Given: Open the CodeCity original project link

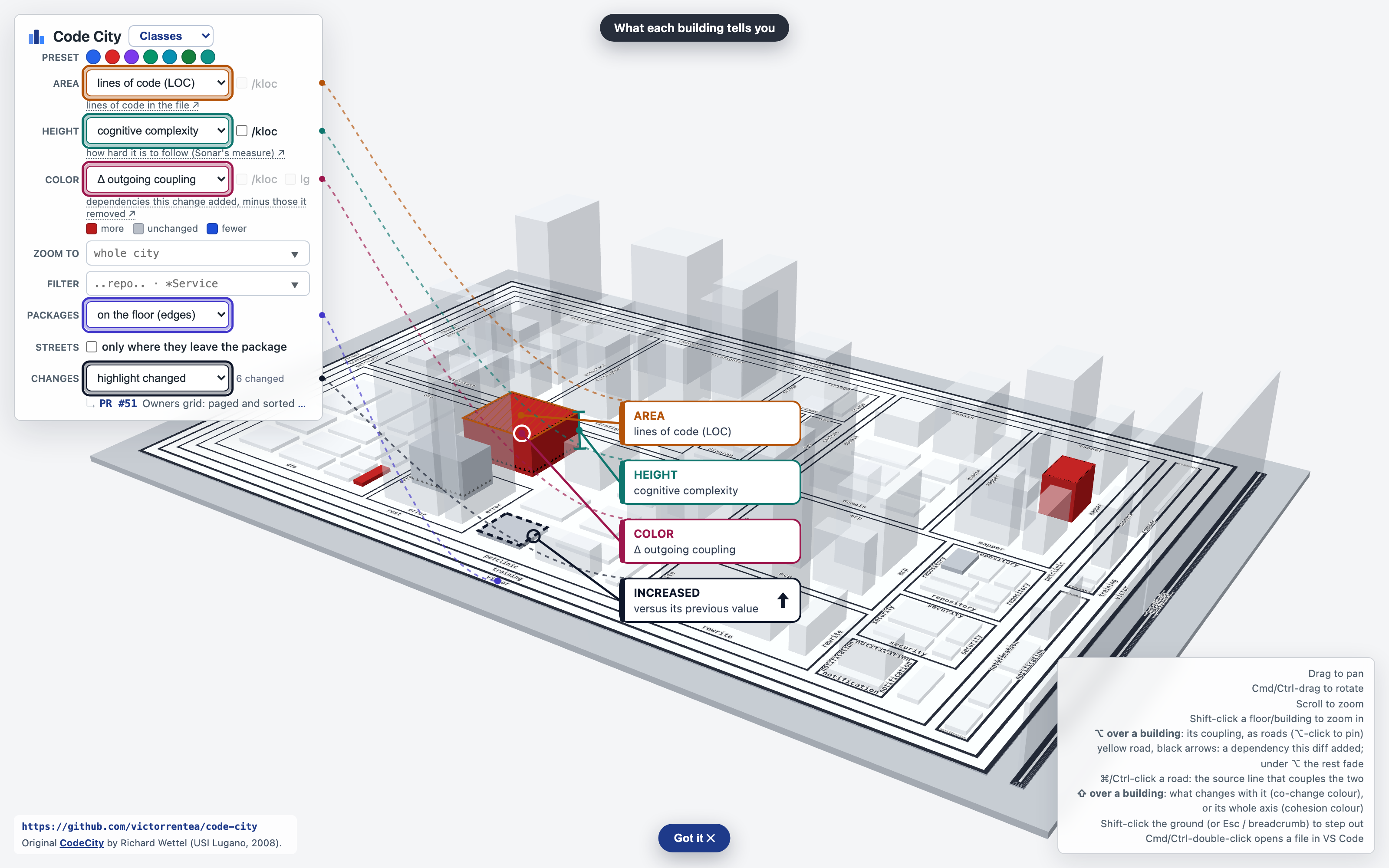Looking at the screenshot, I should pos(82,843).
